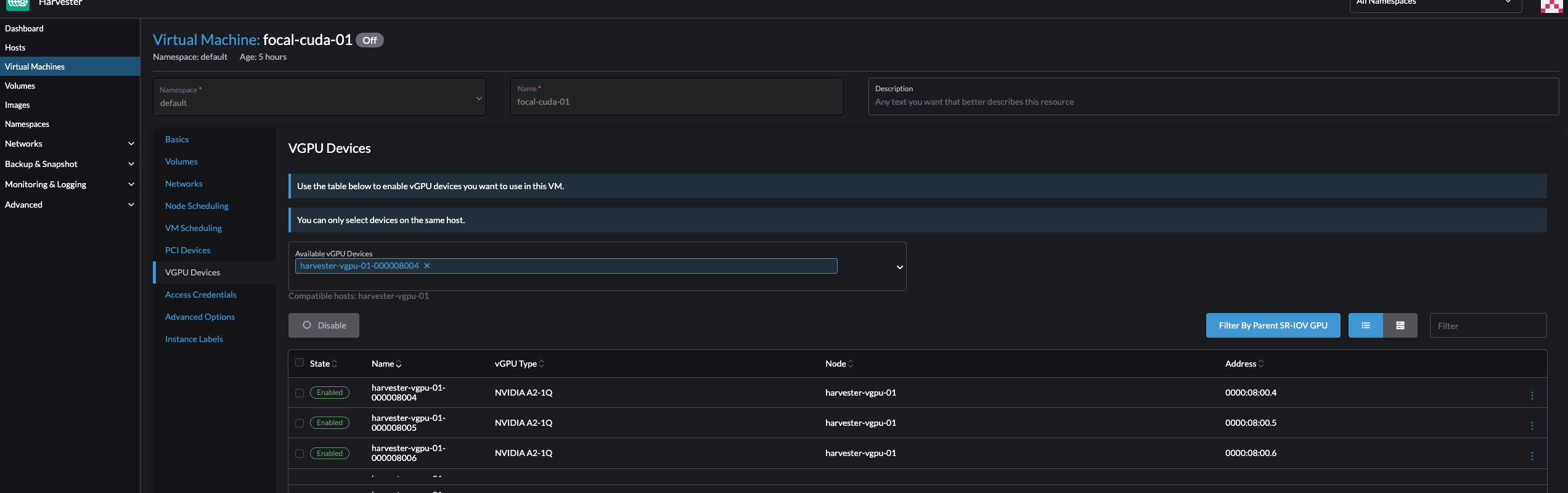
Task: Check the select-all rows checkbox
Action: [300, 362]
